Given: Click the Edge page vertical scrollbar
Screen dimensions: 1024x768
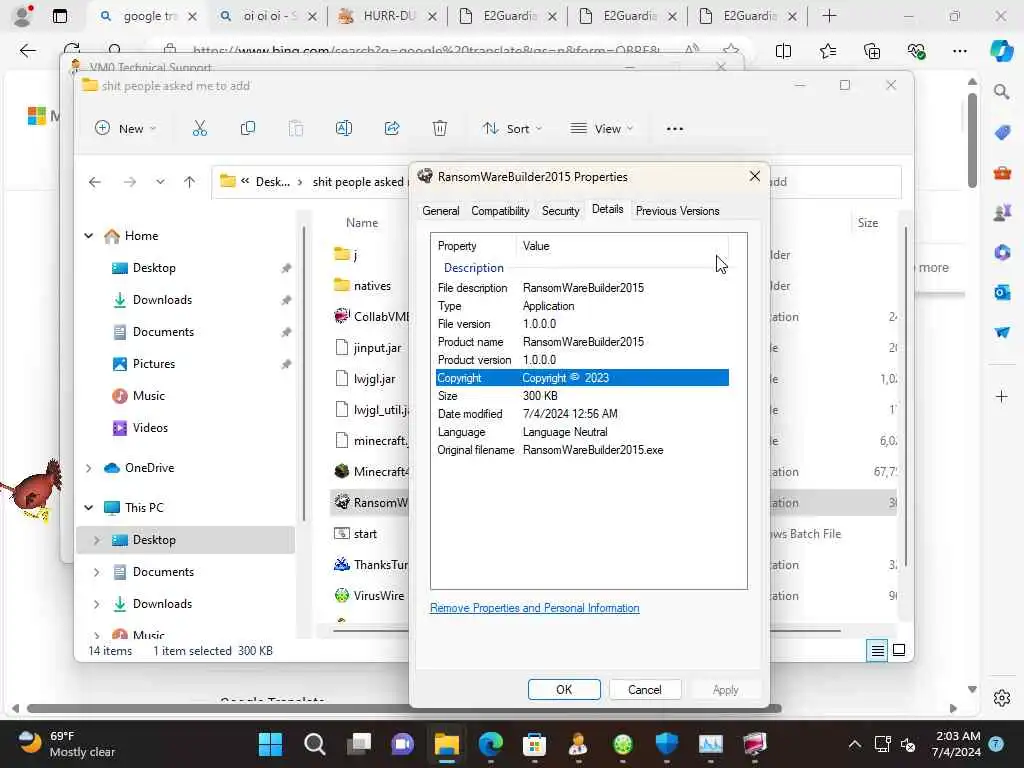Looking at the screenshot, I should point(972,140).
